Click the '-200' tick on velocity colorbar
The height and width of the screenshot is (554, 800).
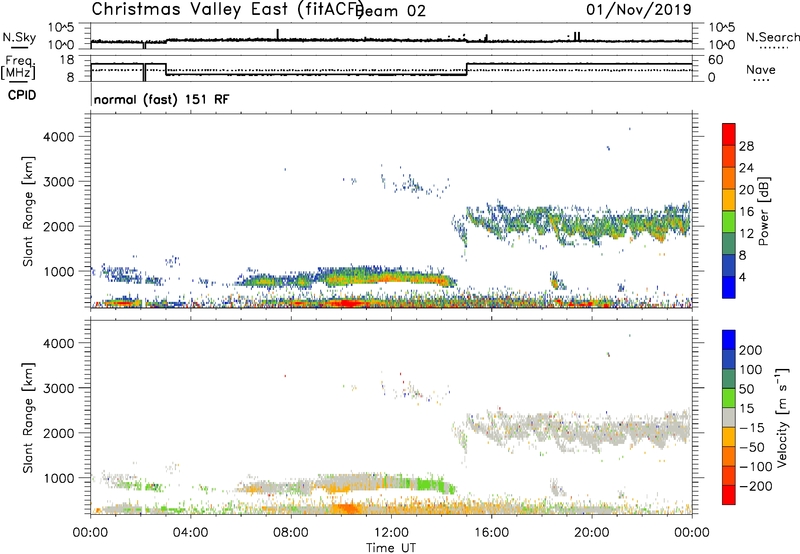point(756,486)
